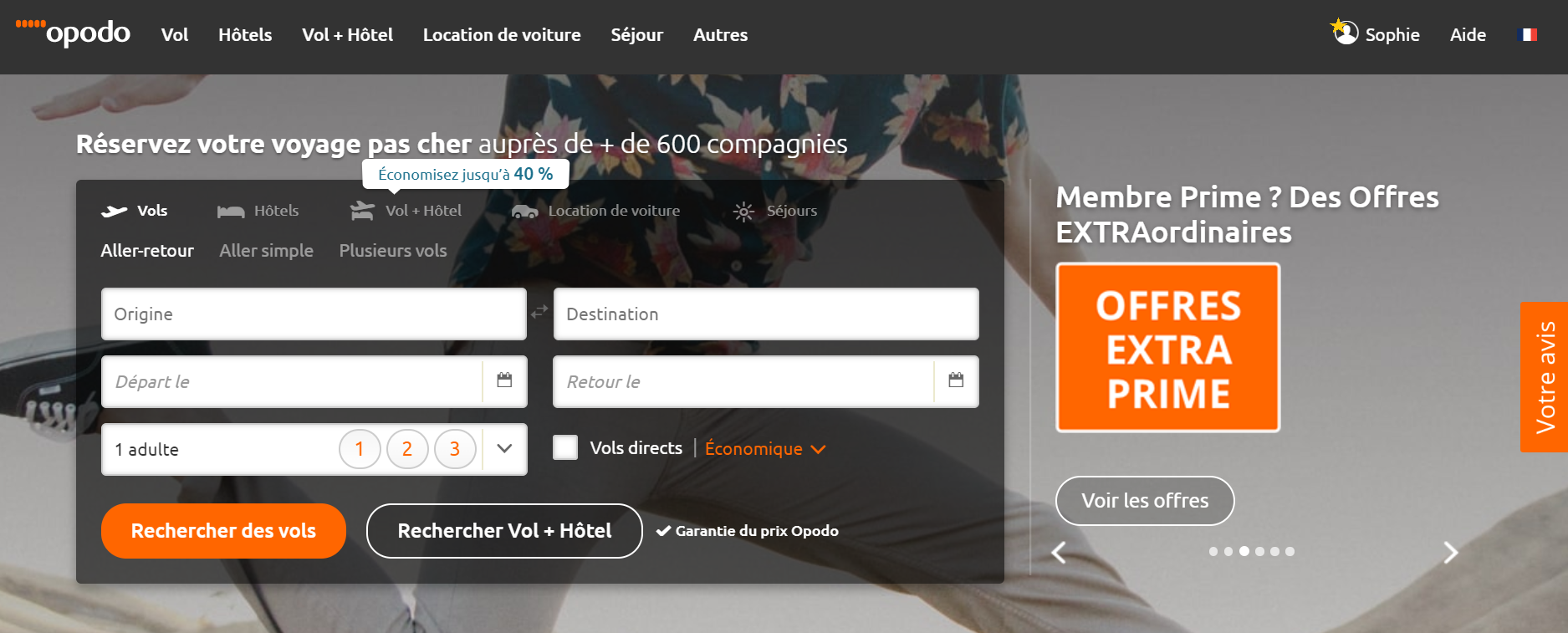This screenshot has height=633, width=1568.
Task: Open the departure date calendar icon
Action: [x=504, y=380]
